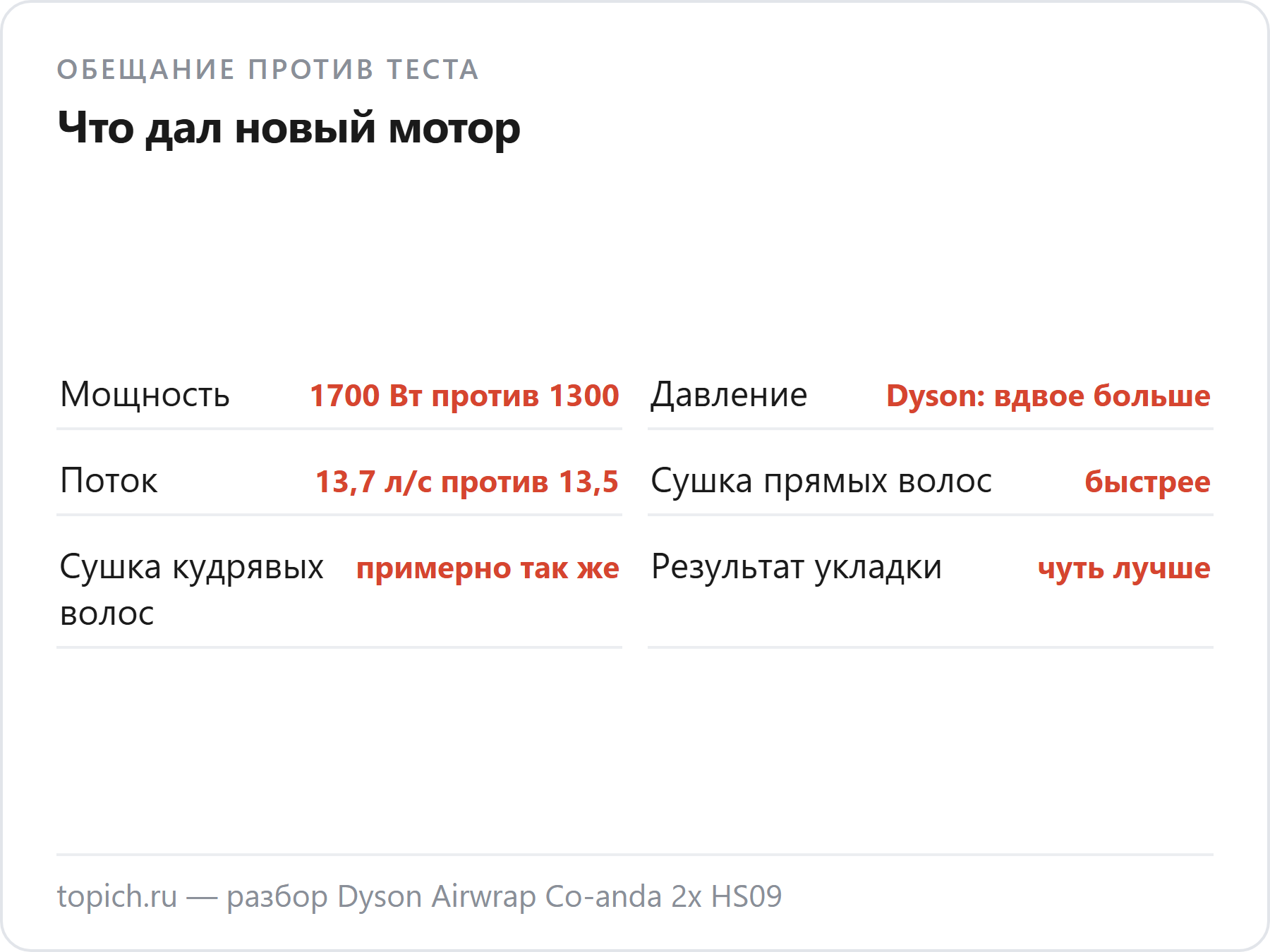This screenshot has height=952, width=1270.
Task: Click the "Результат укладки" label
Action: tap(797, 567)
